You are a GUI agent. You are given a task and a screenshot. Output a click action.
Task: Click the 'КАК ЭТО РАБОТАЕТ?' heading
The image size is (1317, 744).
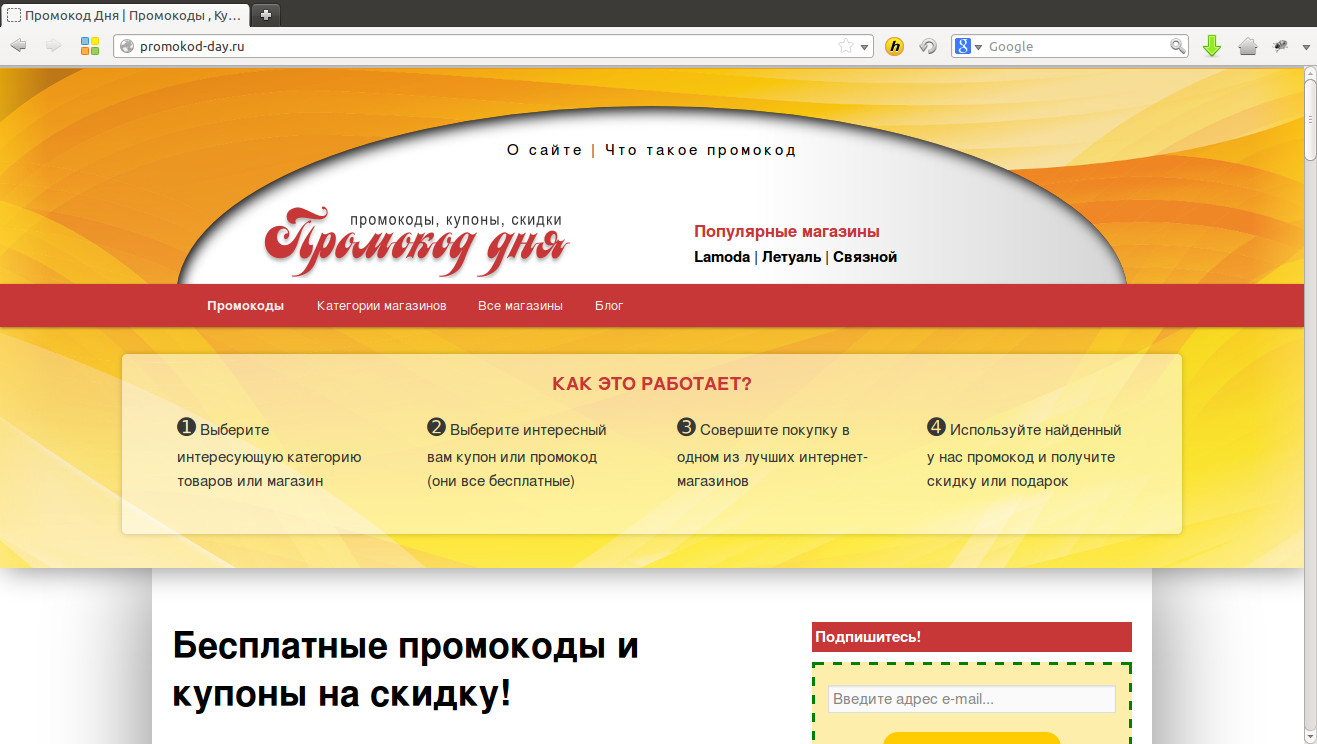click(x=652, y=384)
